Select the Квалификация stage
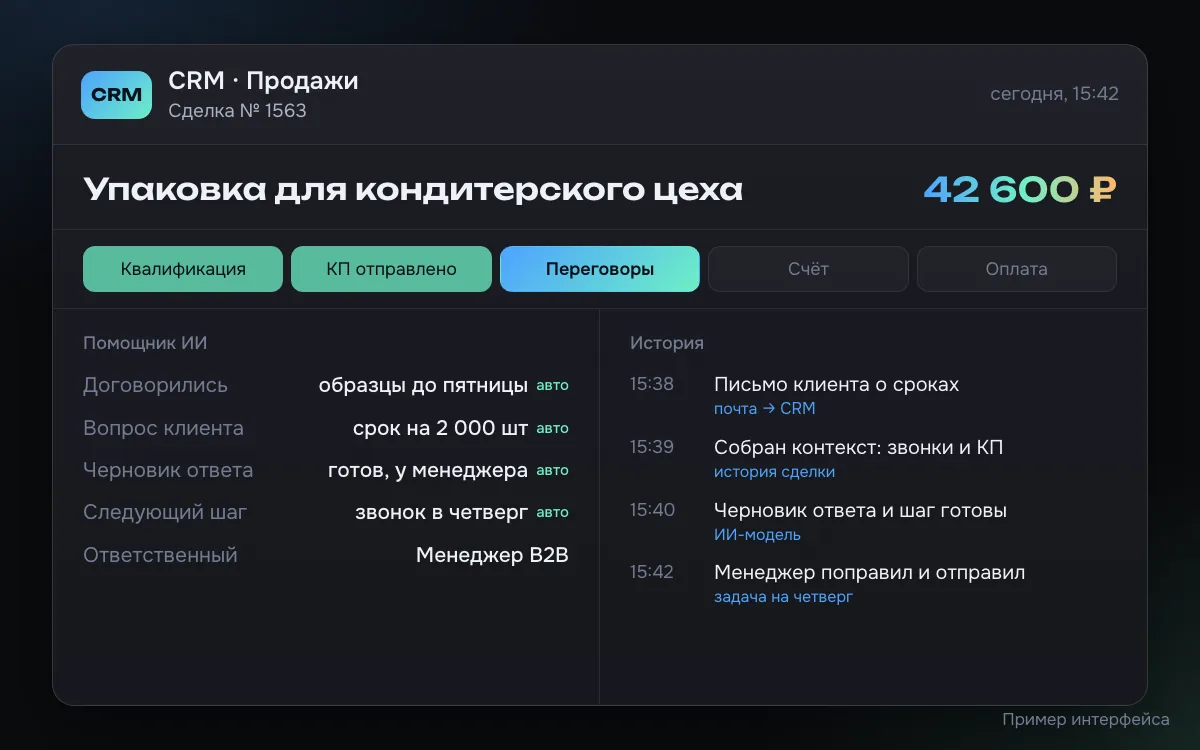 (183, 269)
